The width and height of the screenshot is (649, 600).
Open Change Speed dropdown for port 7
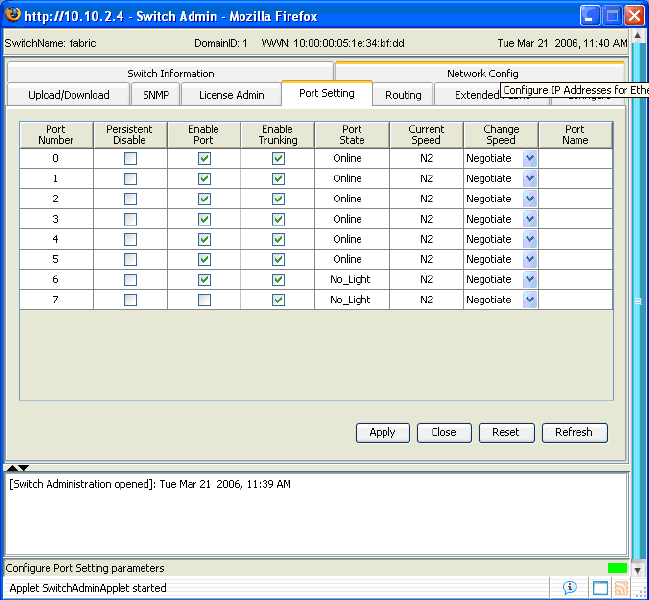(530, 300)
